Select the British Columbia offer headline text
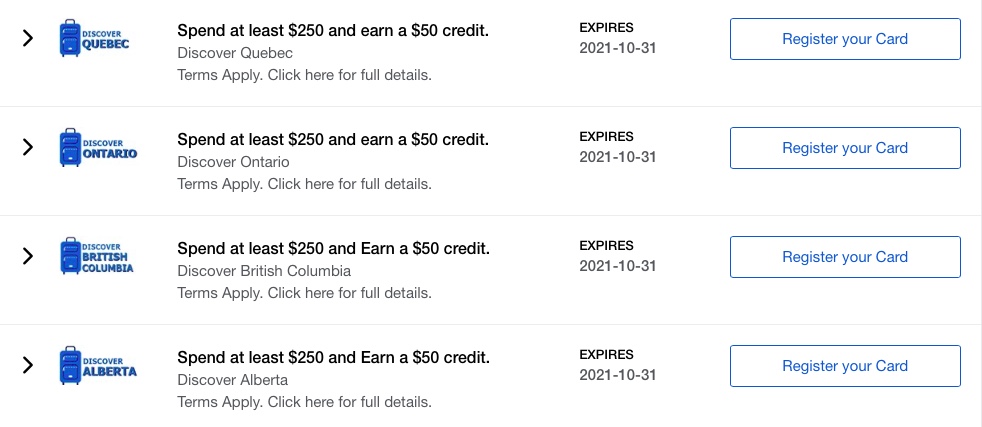The image size is (982, 427). [333, 248]
